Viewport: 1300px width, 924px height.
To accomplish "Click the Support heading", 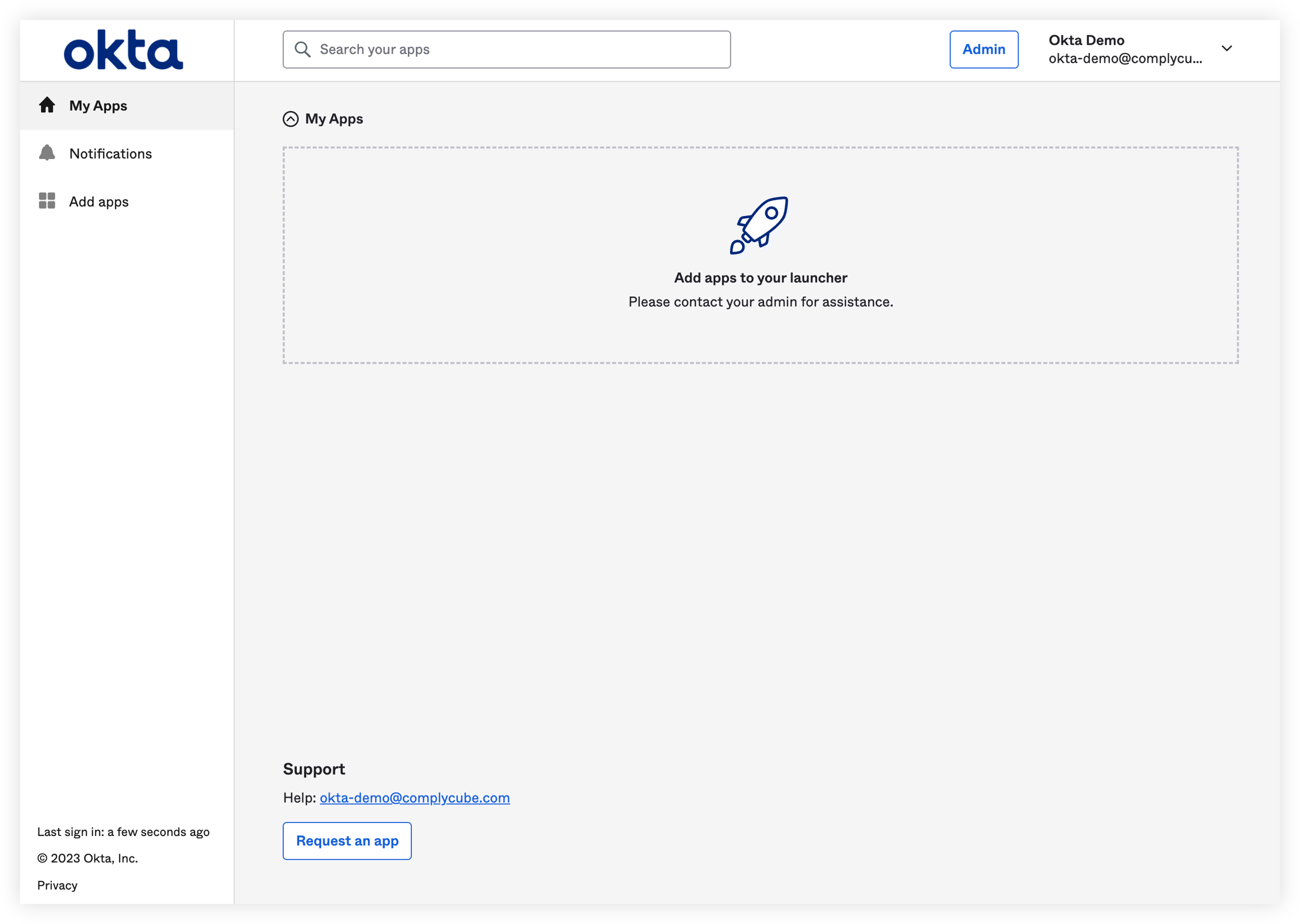I will click(x=314, y=769).
